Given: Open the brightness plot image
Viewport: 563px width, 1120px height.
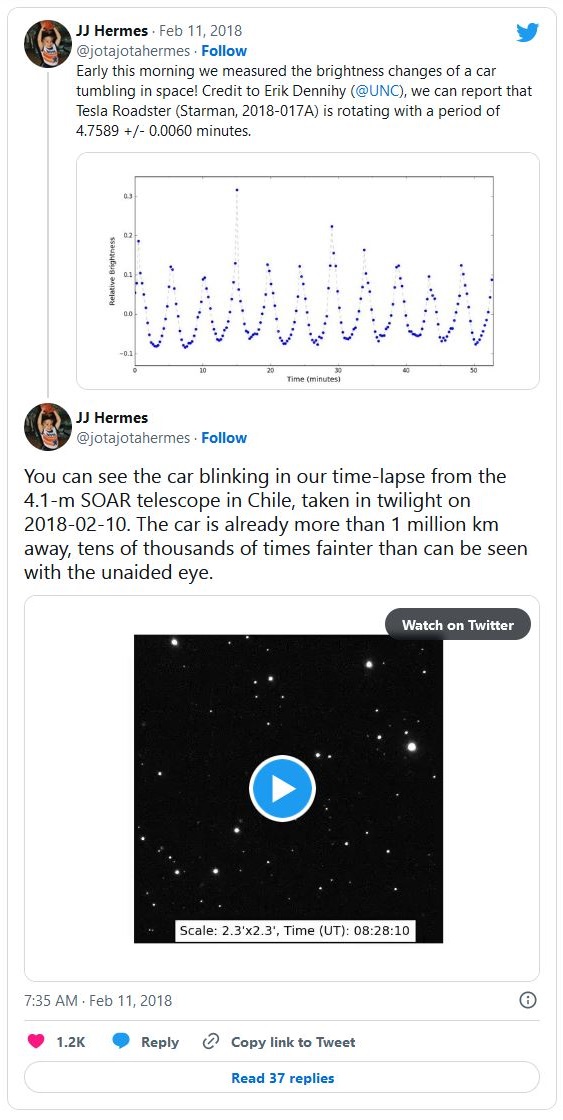Looking at the screenshot, I should [307, 271].
